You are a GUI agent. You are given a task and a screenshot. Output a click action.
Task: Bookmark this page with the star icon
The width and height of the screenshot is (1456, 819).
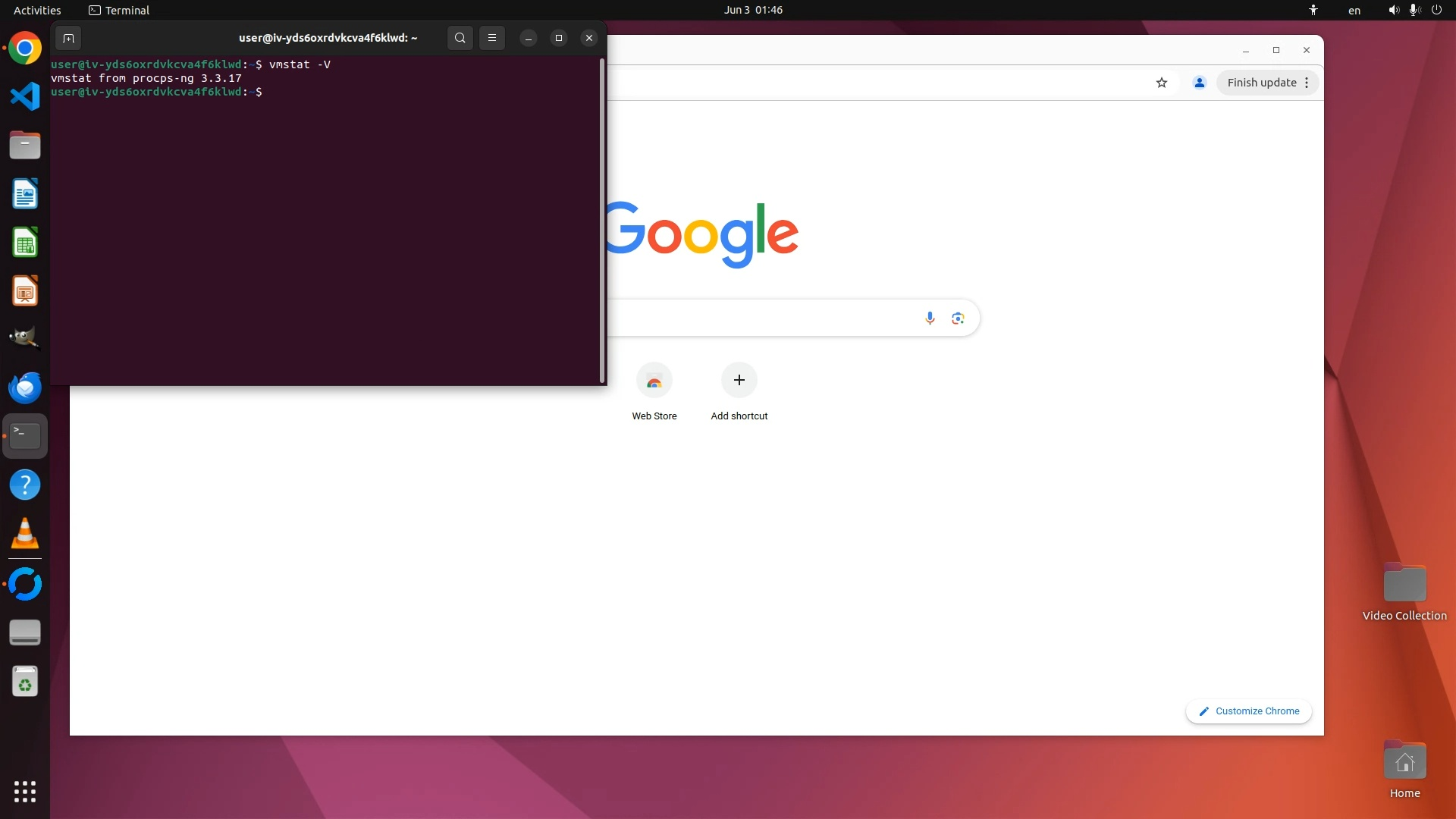point(1161,83)
